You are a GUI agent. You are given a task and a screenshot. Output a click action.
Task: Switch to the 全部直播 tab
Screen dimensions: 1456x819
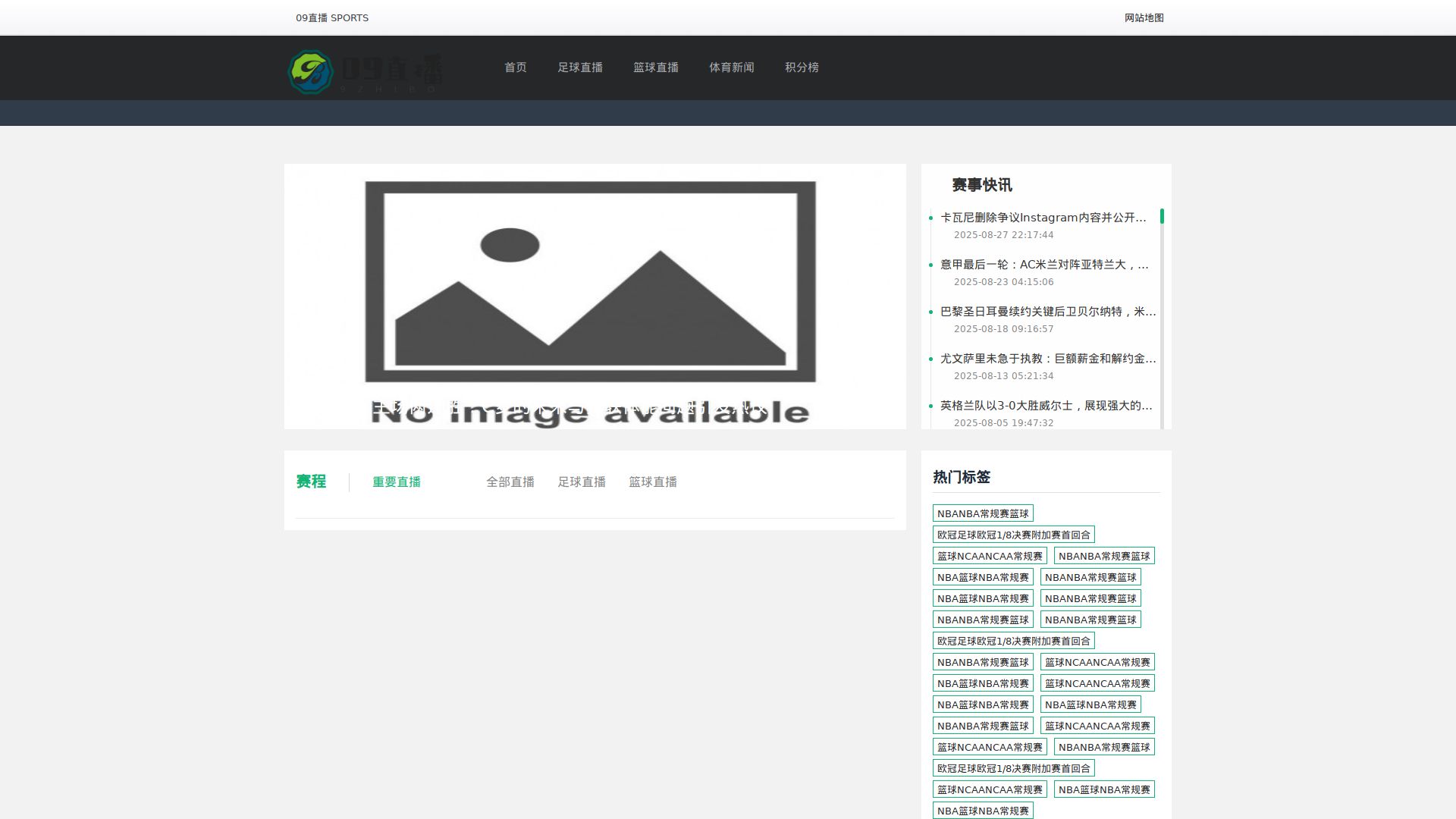click(x=510, y=482)
